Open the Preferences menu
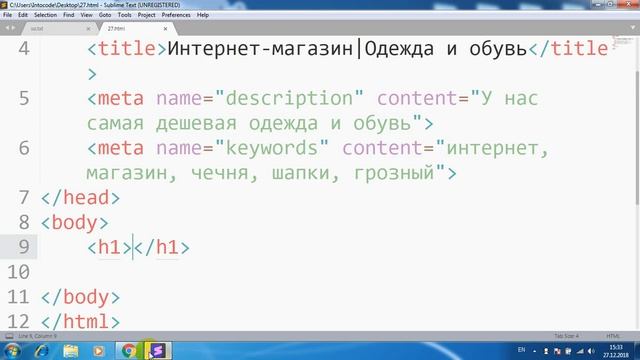640x360 pixels. click(x=176, y=15)
